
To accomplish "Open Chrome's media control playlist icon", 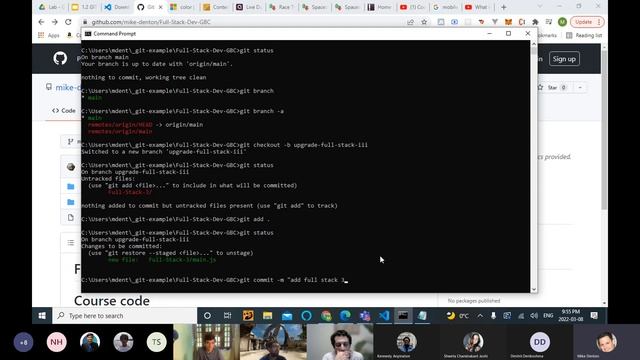I will [549, 22].
